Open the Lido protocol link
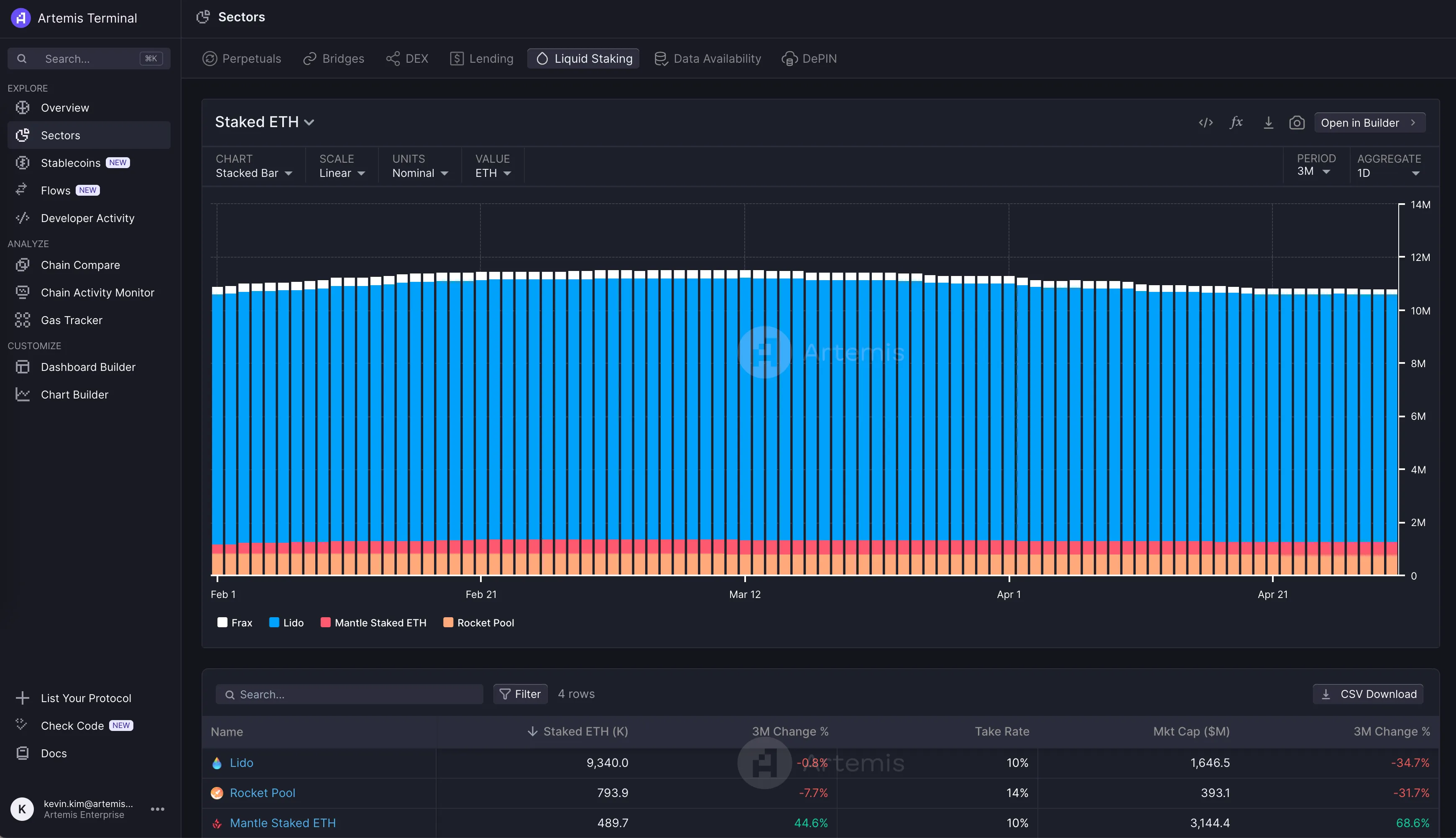Image resolution: width=1456 pixels, height=838 pixels. pyautogui.click(x=242, y=763)
